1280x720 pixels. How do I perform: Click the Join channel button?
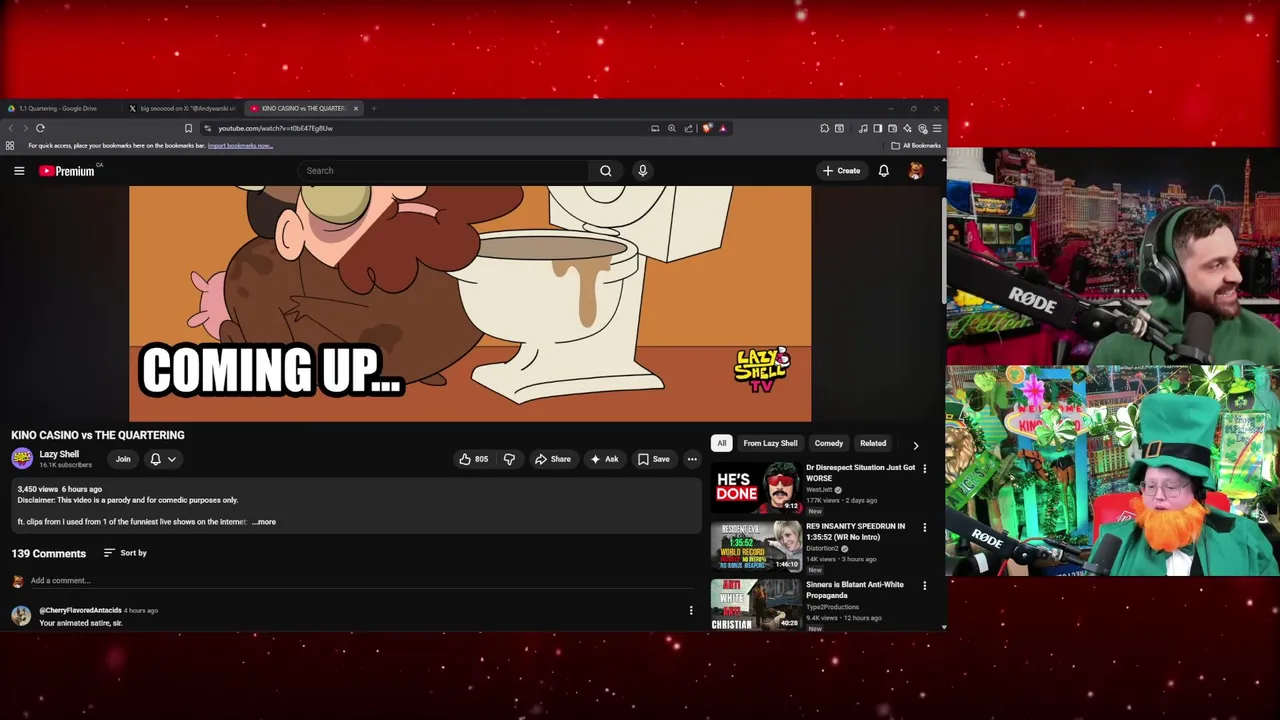tap(123, 459)
